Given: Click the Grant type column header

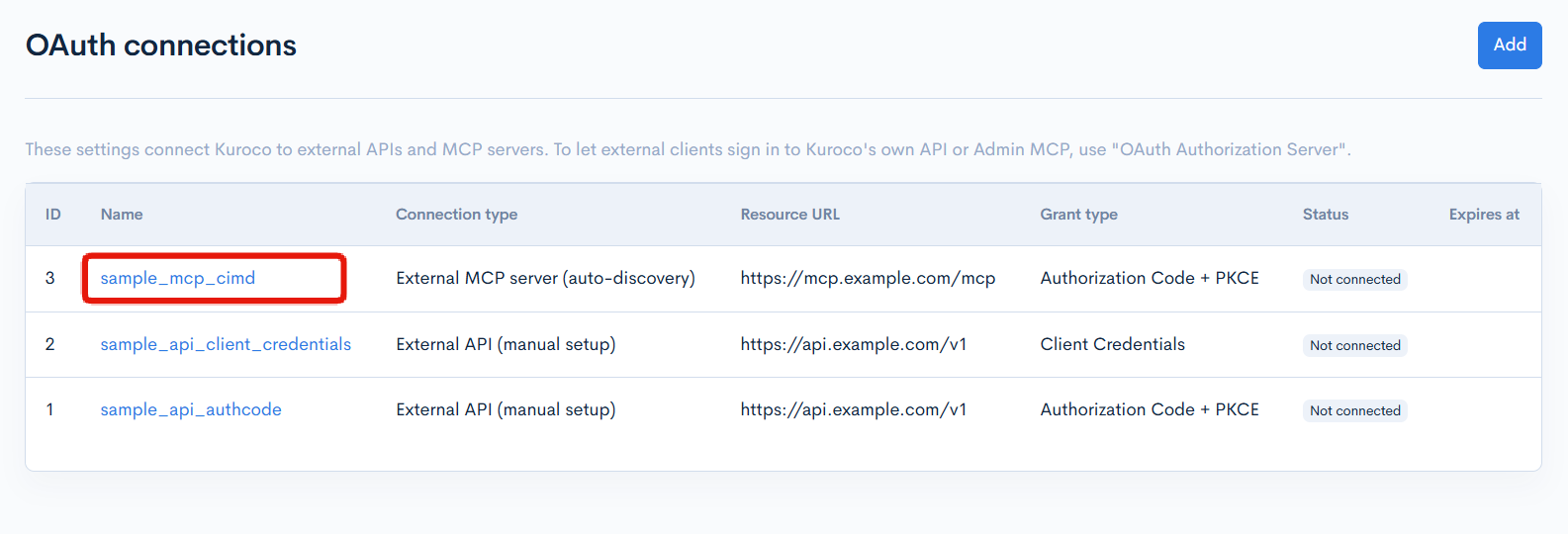Looking at the screenshot, I should pos(1079,215).
